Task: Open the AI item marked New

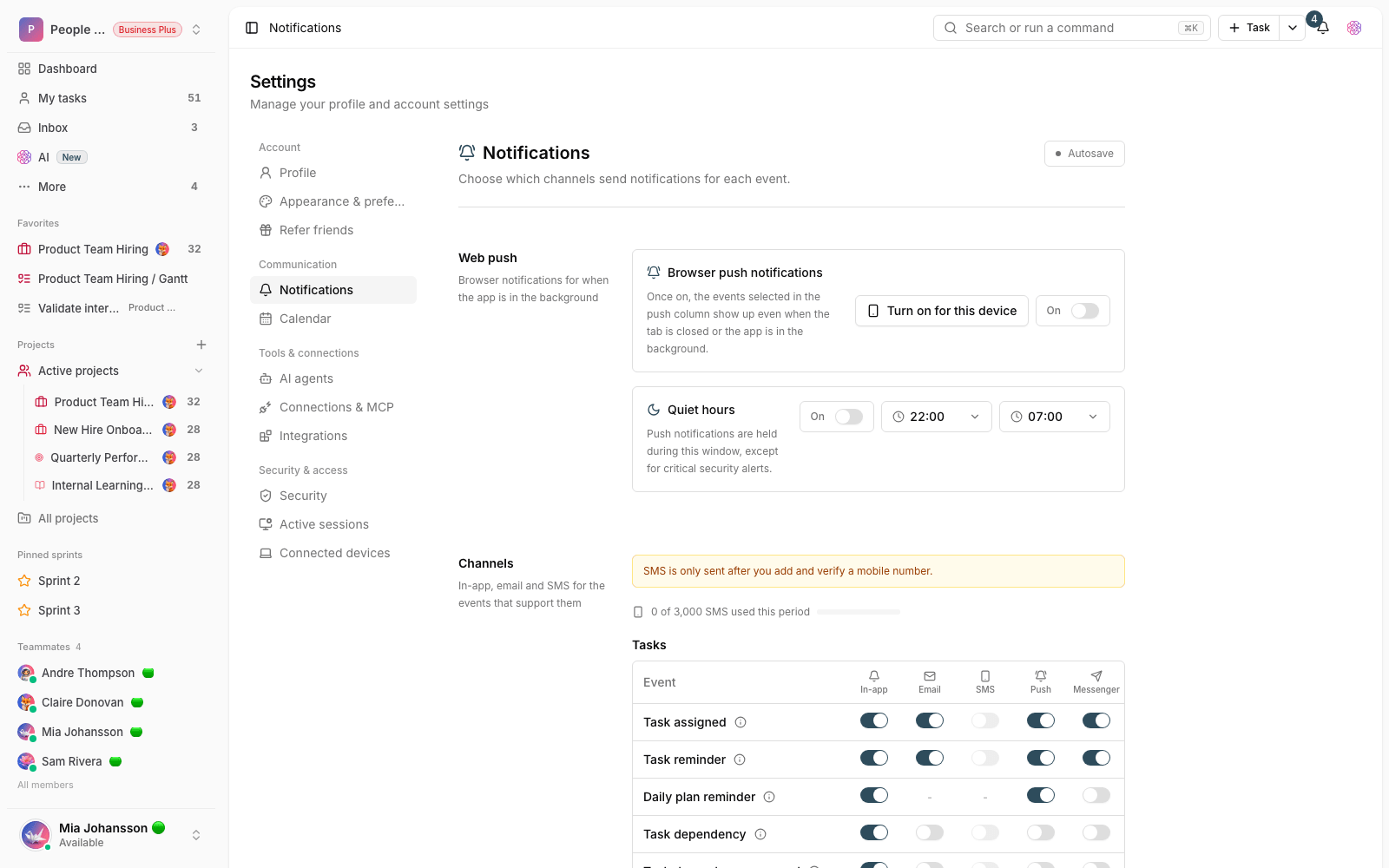Action: coord(111,157)
